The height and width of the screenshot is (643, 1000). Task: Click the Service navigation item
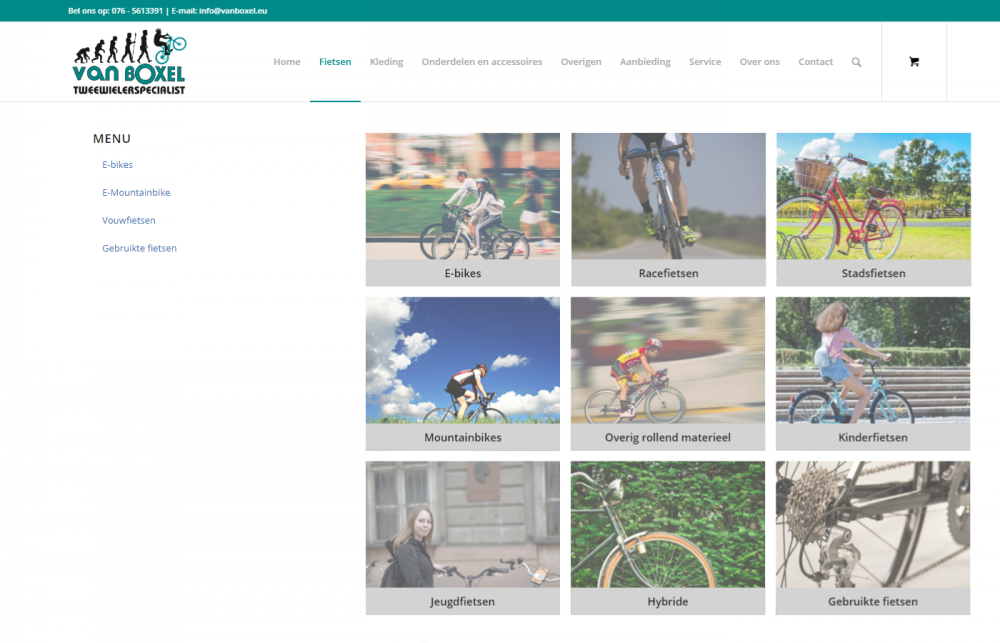tap(705, 62)
